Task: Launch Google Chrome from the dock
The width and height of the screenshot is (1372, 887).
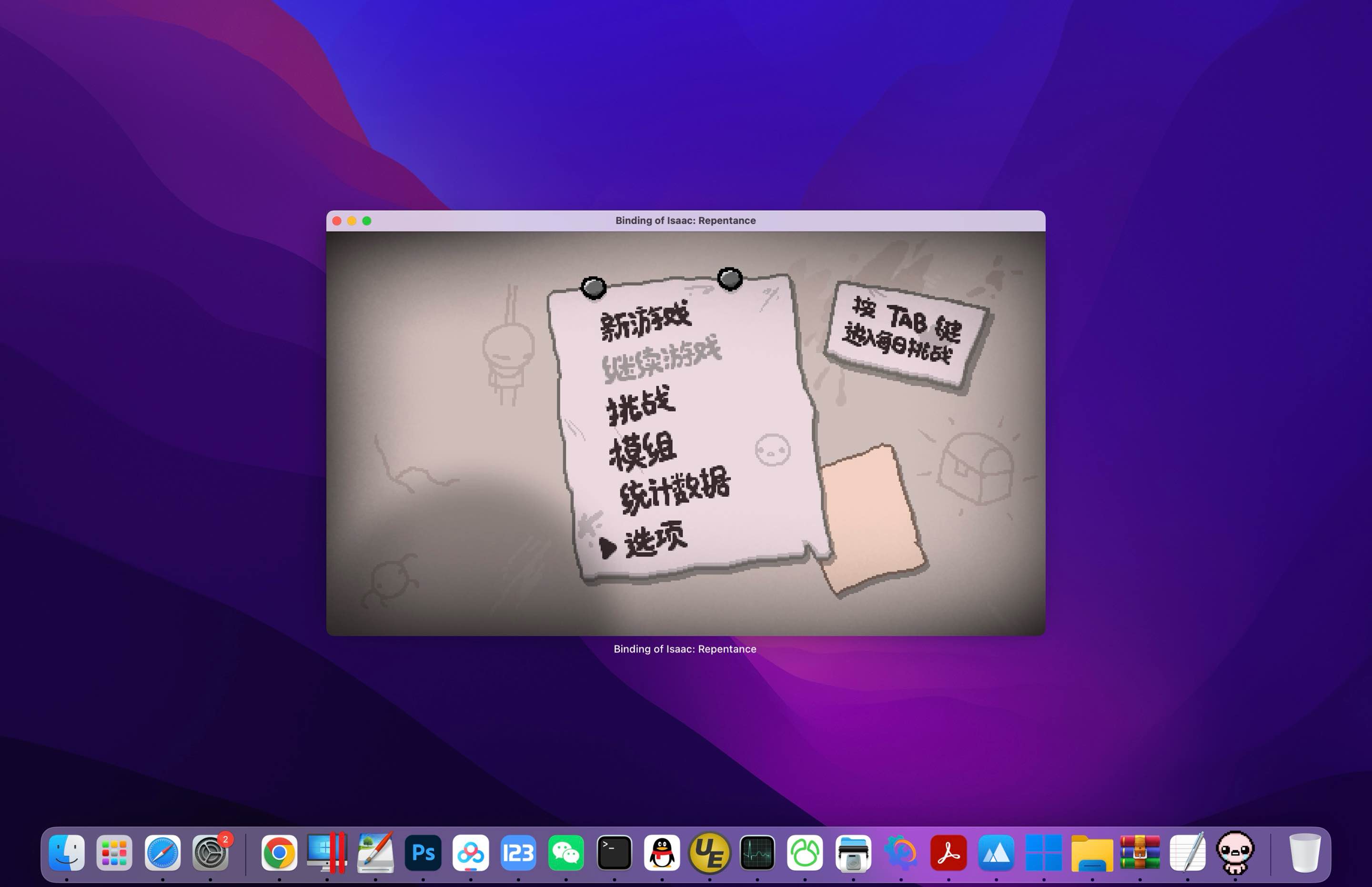Action: 279,852
